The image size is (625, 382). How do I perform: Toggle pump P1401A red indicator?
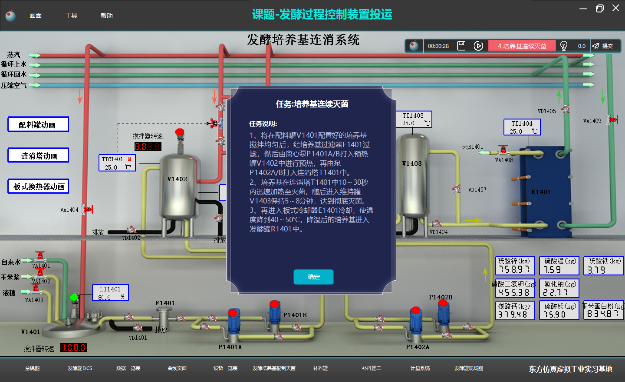tap(233, 312)
